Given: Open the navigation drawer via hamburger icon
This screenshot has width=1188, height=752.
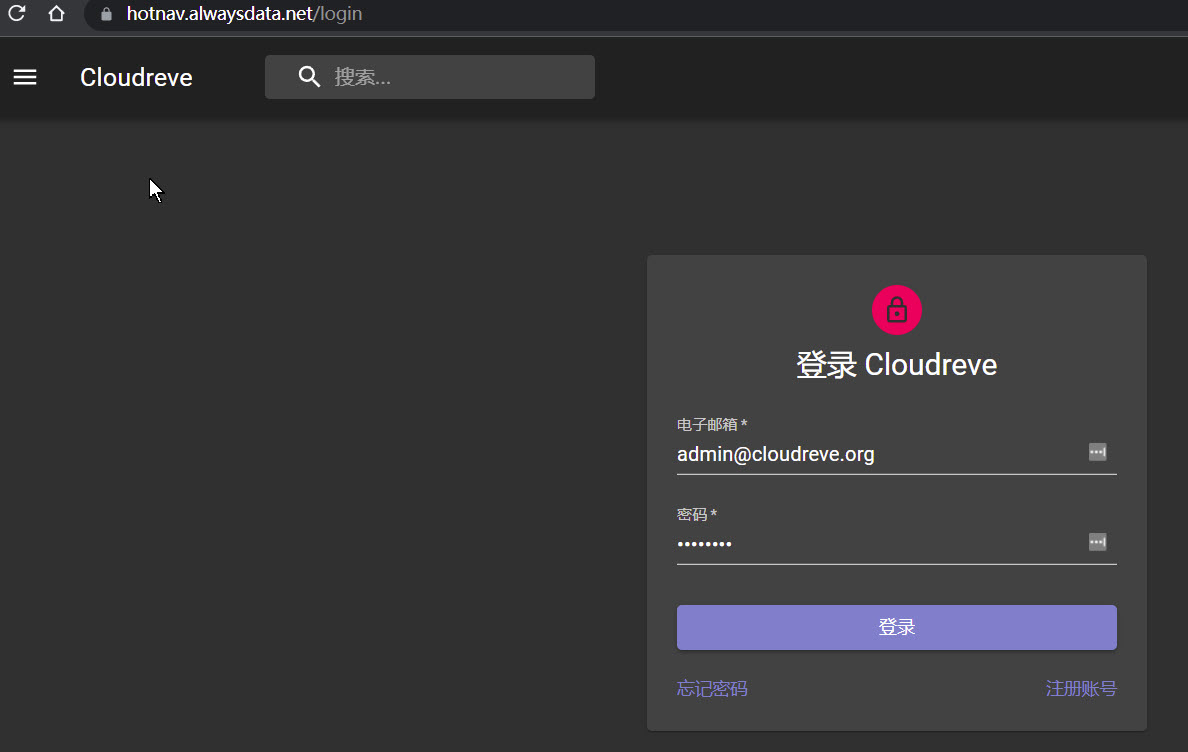Looking at the screenshot, I should point(25,77).
